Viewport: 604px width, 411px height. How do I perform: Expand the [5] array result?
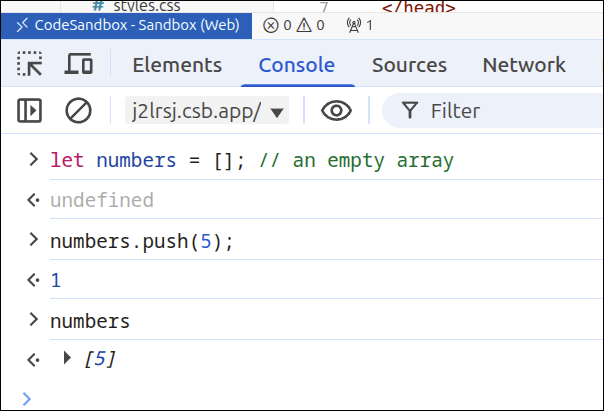(68, 358)
